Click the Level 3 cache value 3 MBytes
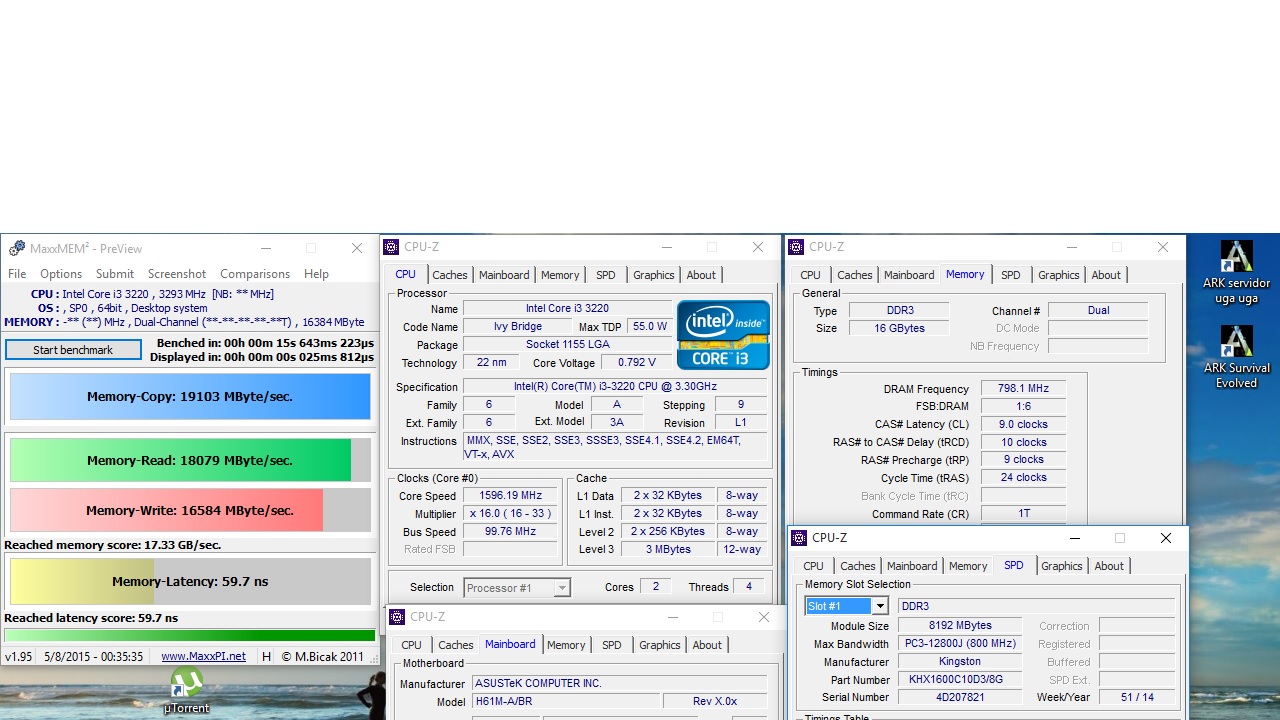The height and width of the screenshot is (720, 1280). [667, 550]
